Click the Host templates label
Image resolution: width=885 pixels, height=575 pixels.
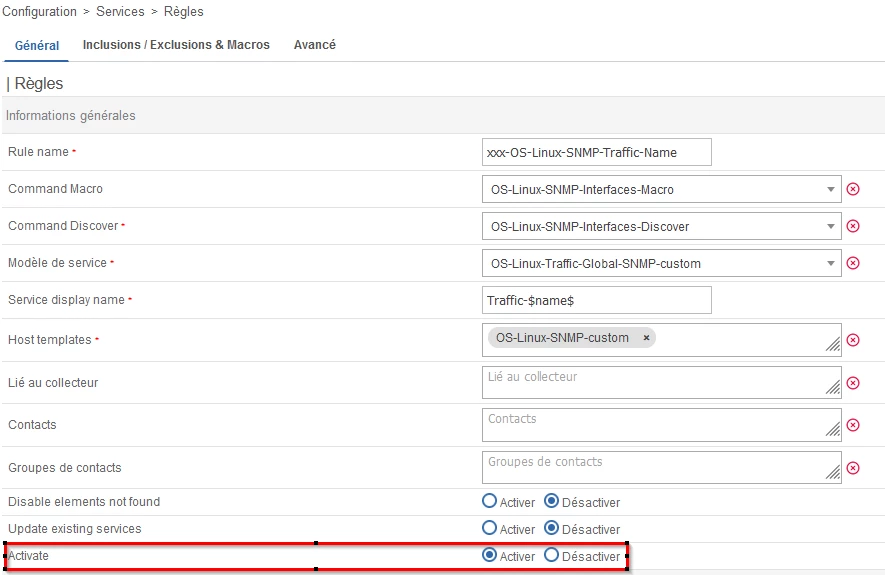click(50, 340)
